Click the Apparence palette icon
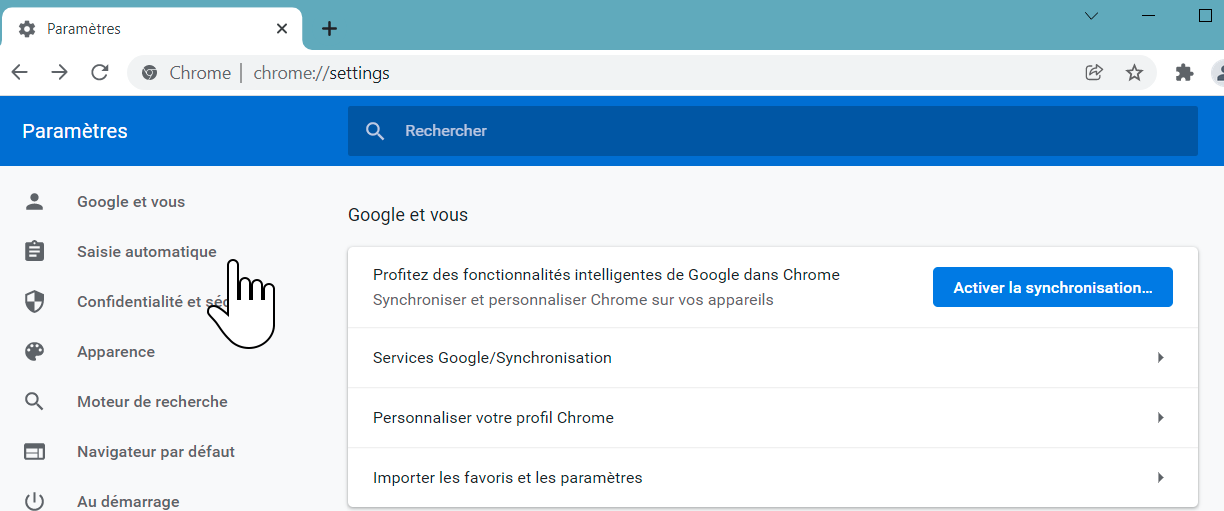1224x511 pixels. (35, 352)
